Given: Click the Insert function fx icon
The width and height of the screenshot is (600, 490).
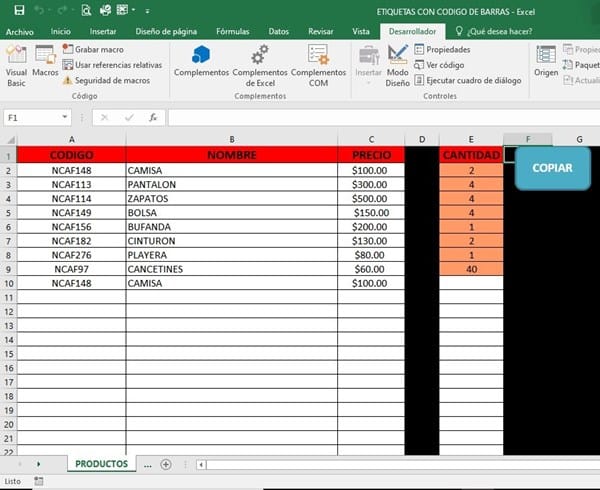Looking at the screenshot, I should pos(153,117).
